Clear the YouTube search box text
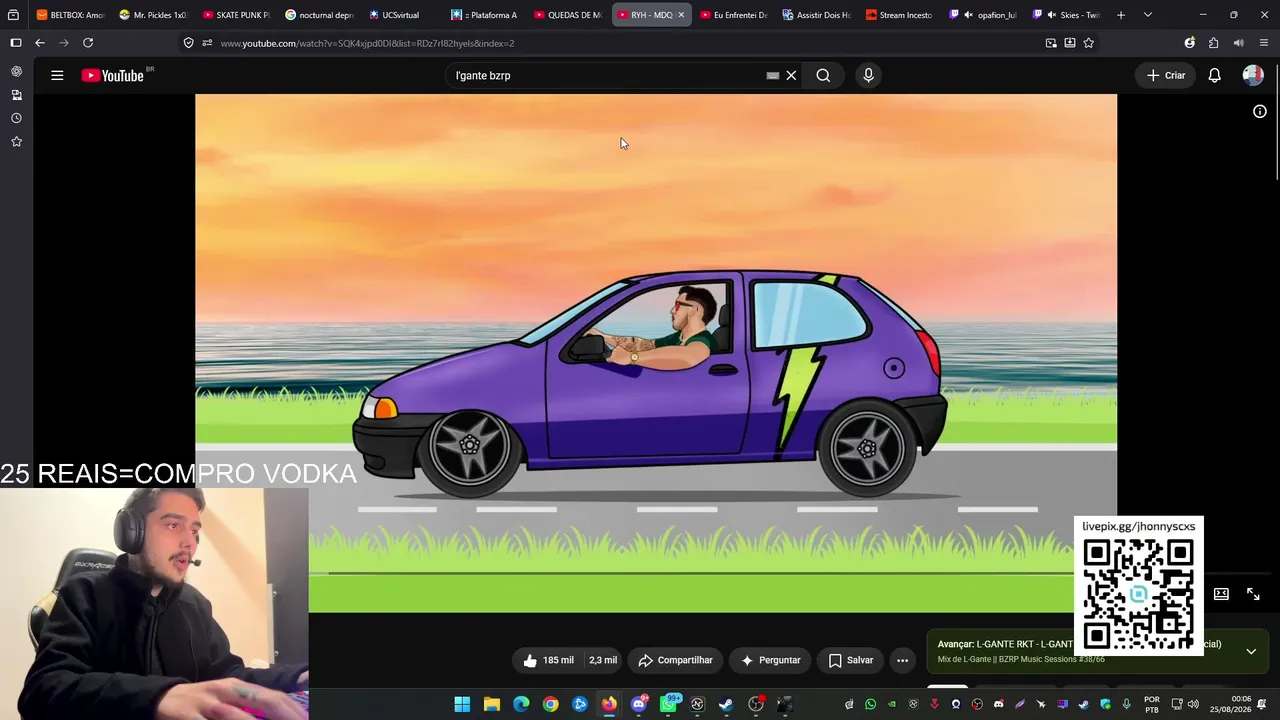1280x720 pixels. point(791,75)
